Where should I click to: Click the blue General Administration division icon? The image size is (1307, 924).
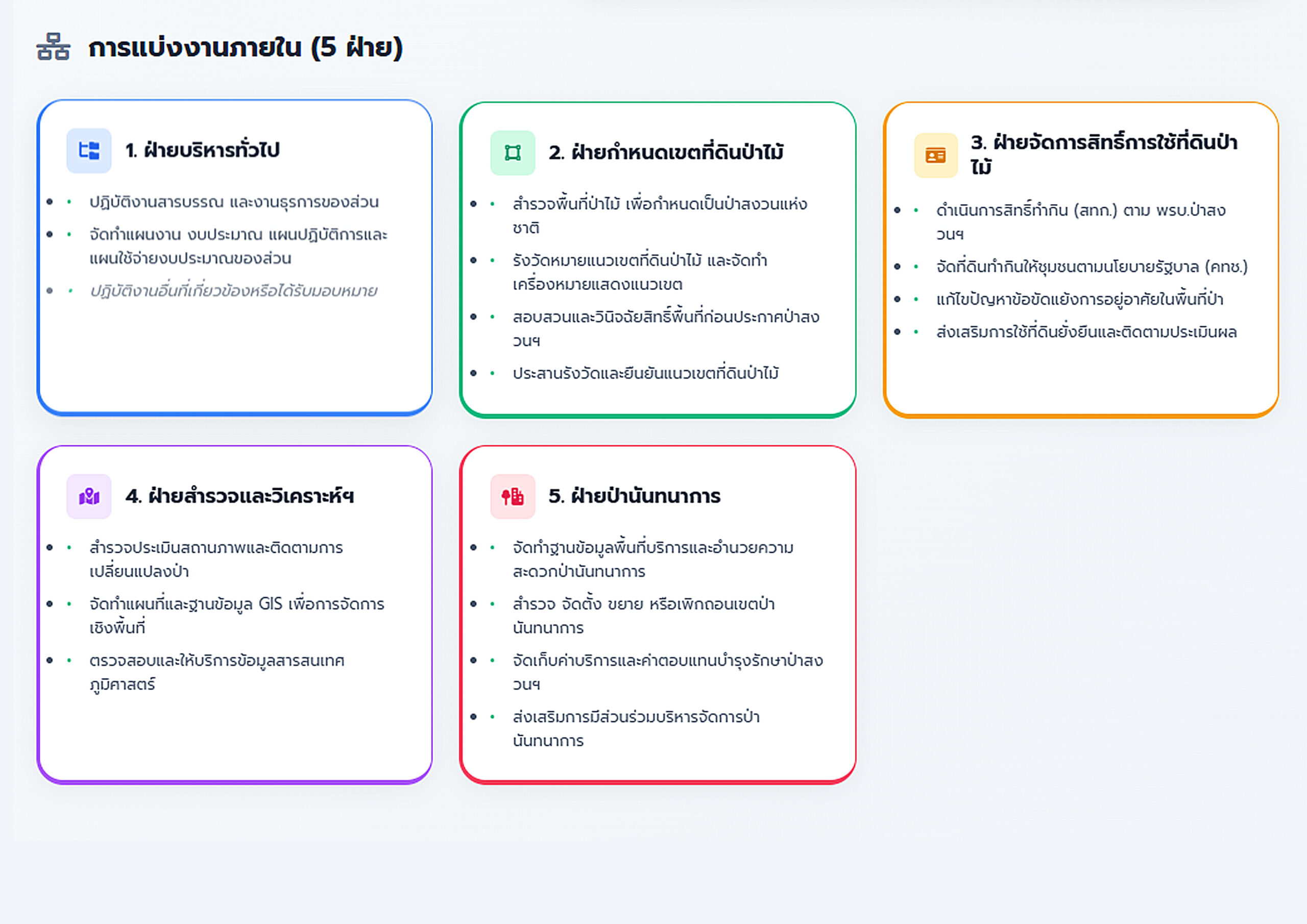coord(89,151)
